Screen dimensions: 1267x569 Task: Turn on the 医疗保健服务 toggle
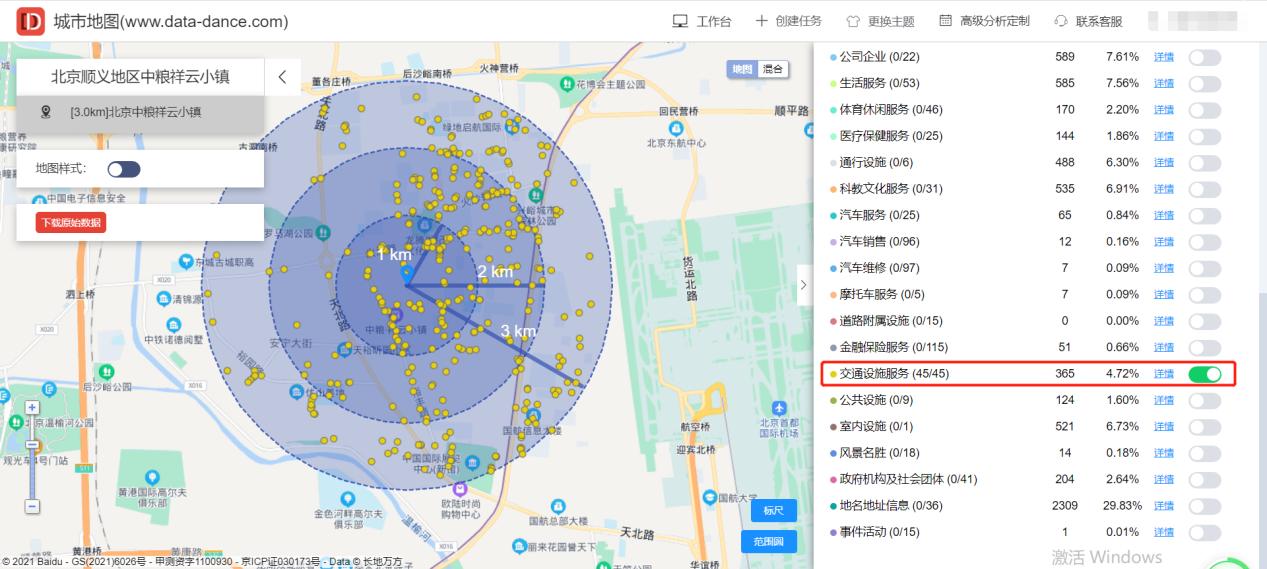pos(1204,136)
